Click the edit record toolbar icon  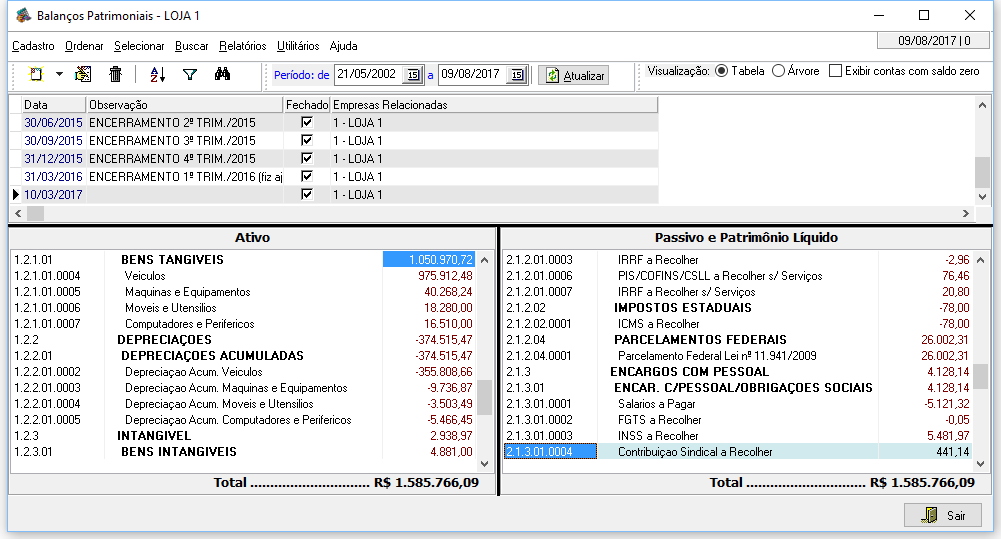(83, 75)
